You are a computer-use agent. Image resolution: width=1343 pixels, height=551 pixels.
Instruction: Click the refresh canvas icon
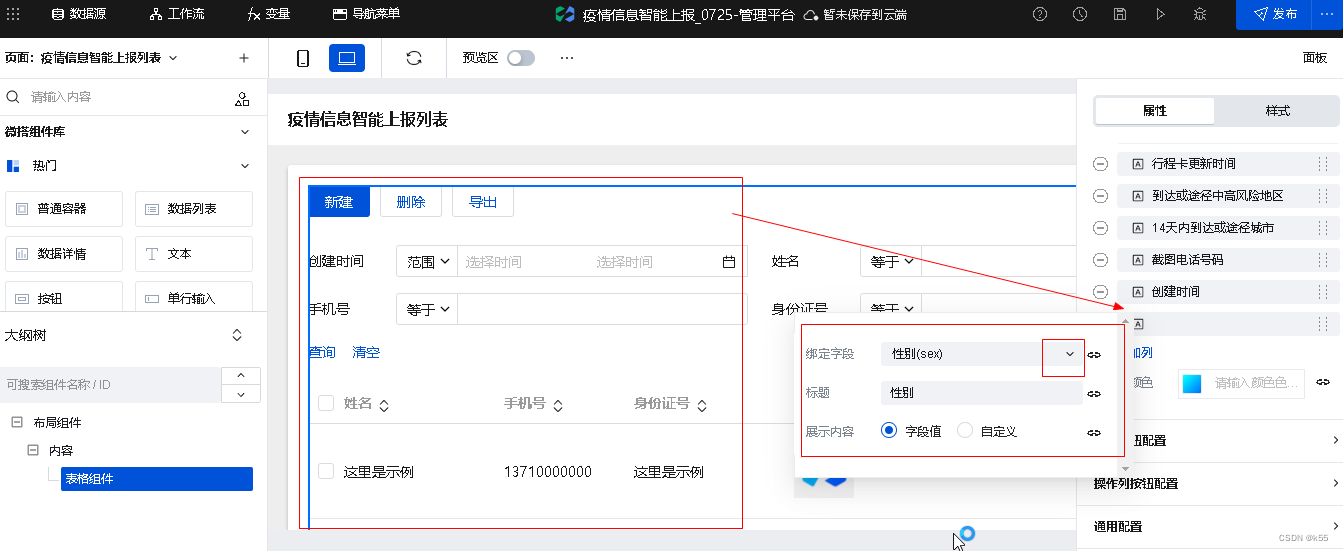coord(414,58)
